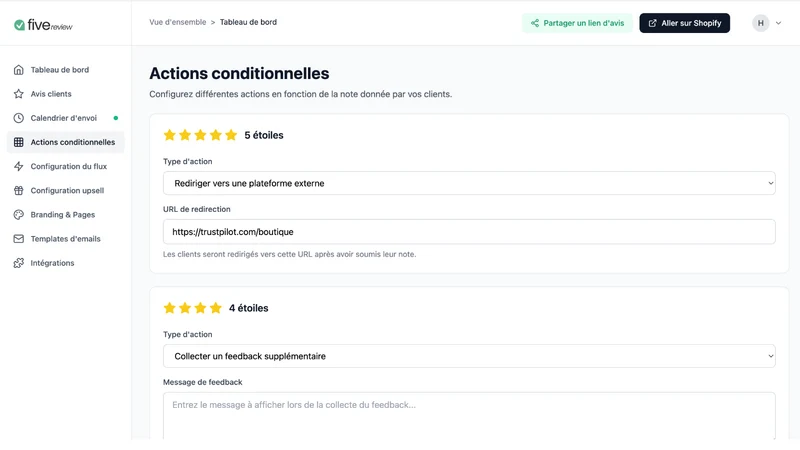Click the Actions conditionnelles page heading

tap(239, 73)
